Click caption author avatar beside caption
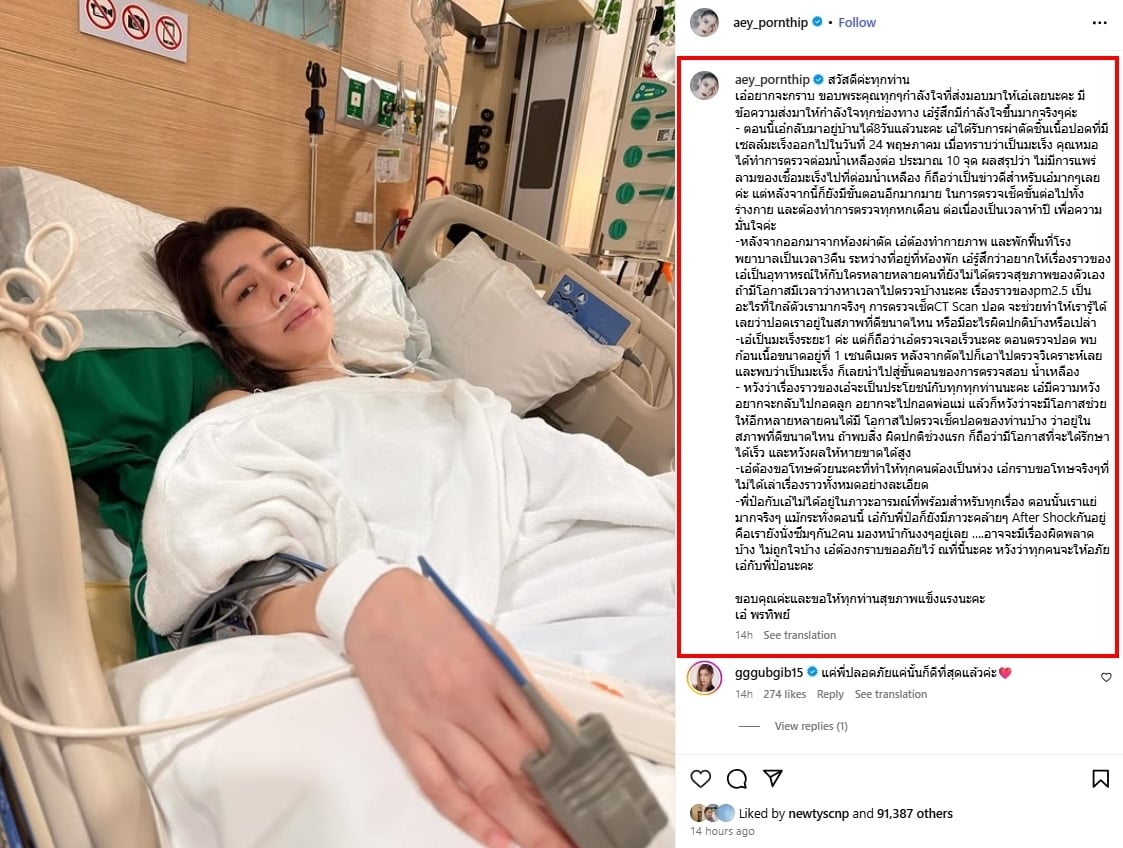This screenshot has width=1123, height=848. point(704,85)
